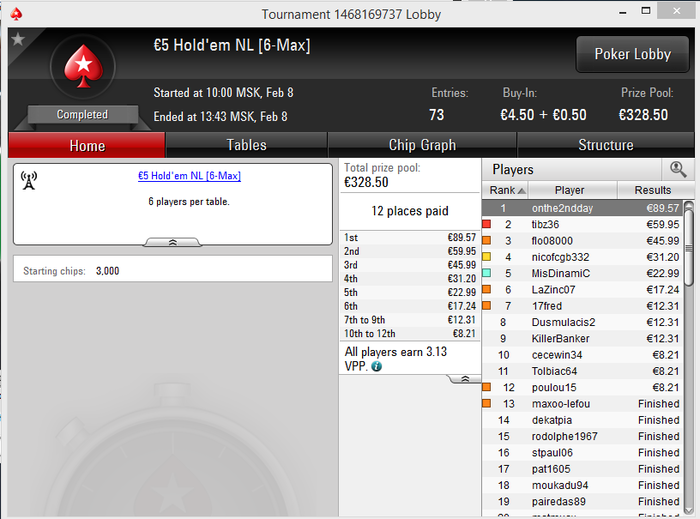The width and height of the screenshot is (700, 519).
Task: Click cyan color tag beside MisDinamiC
Action: [487, 273]
